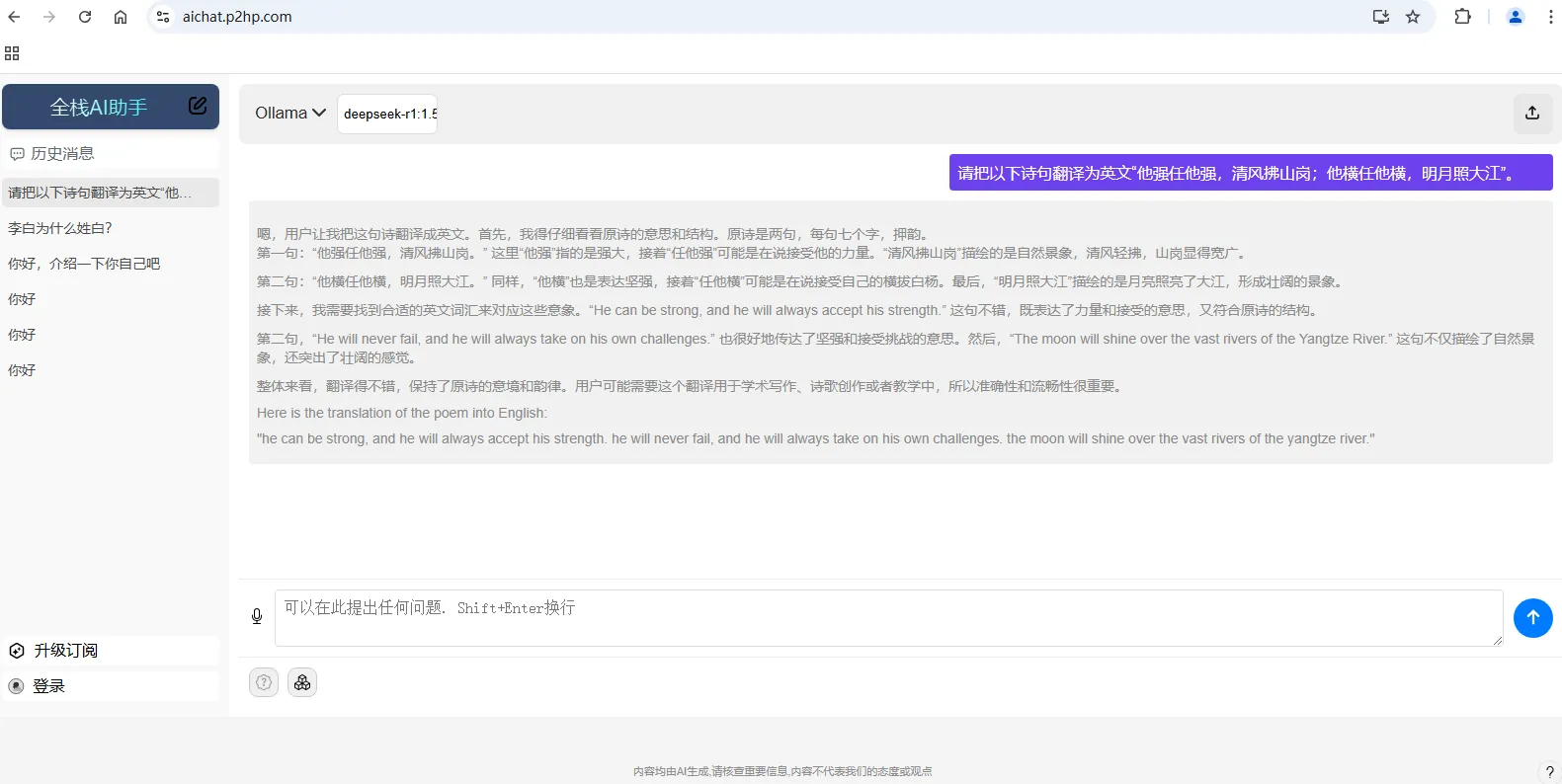The image size is (1562, 784).
Task: Click paragraph starting "整体来看，翻译得不错"
Action: pos(691,386)
